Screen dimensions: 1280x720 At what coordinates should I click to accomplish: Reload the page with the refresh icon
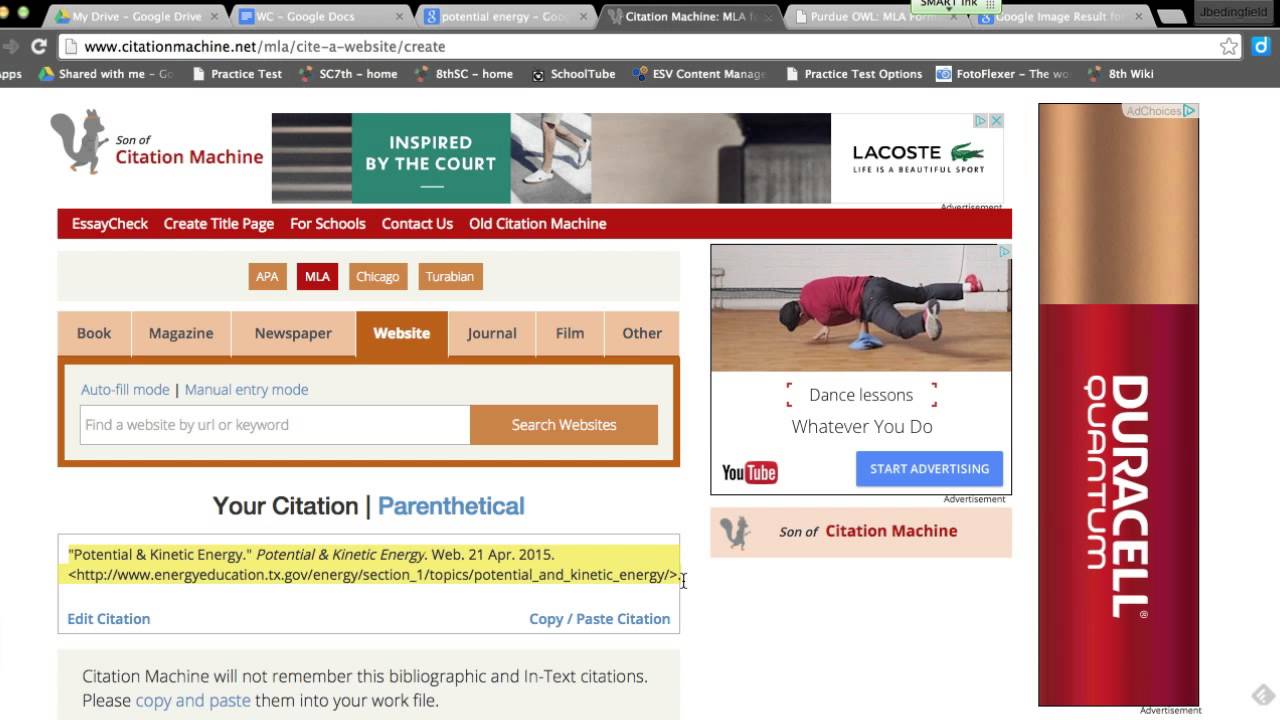pos(39,46)
